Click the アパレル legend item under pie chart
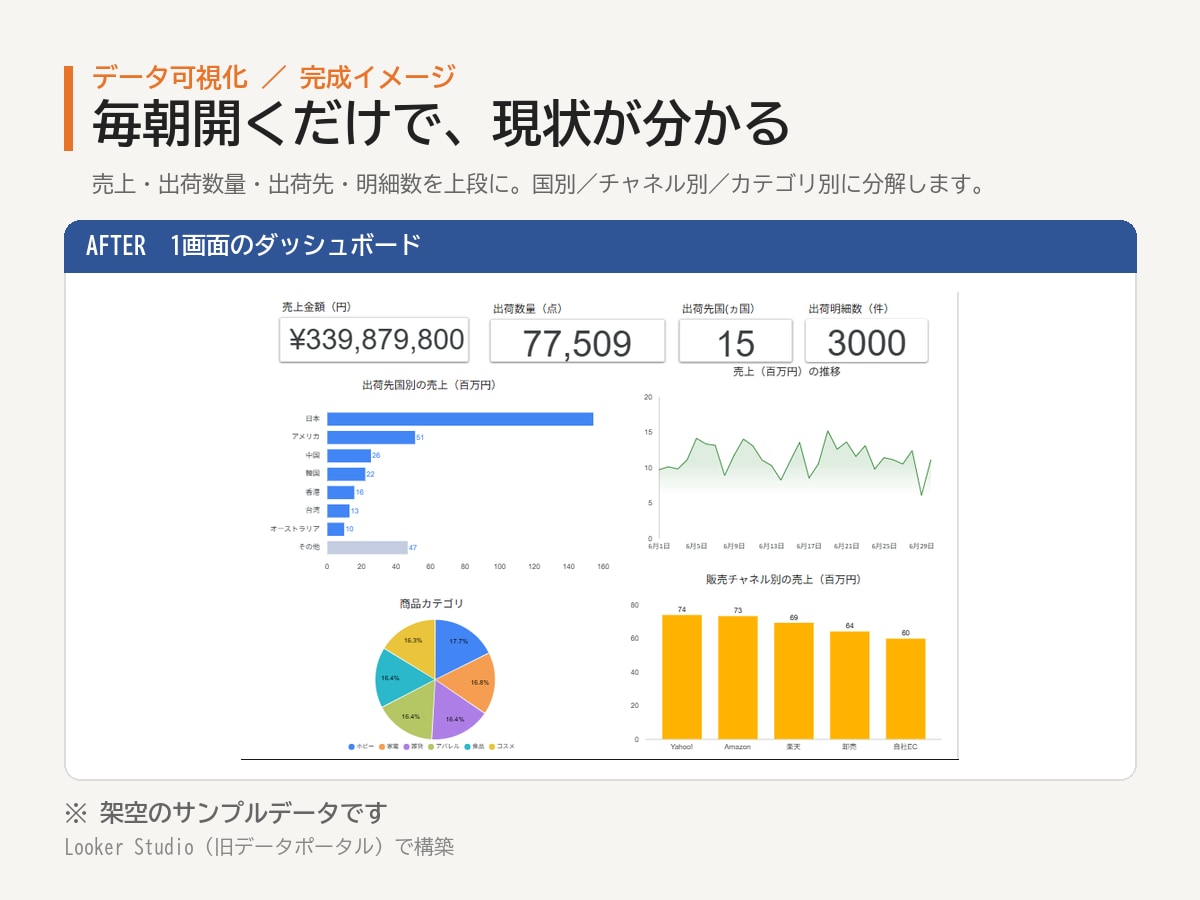Viewport: 1200px width, 900px height. [444, 747]
